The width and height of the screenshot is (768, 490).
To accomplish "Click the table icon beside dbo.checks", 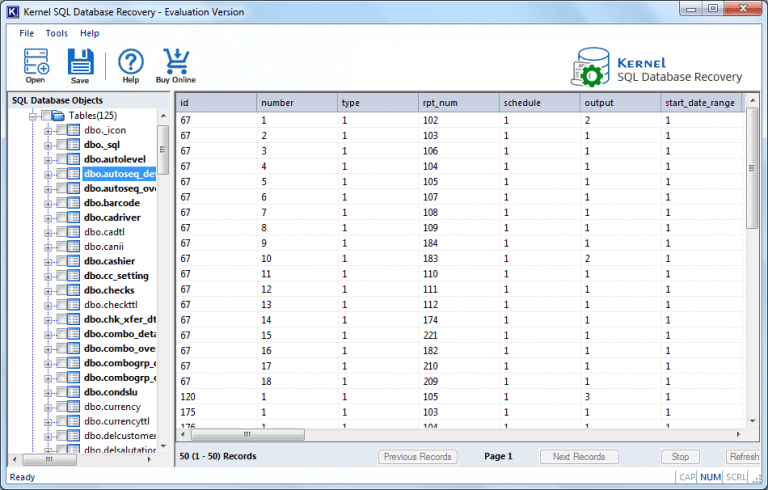I will coord(73,290).
